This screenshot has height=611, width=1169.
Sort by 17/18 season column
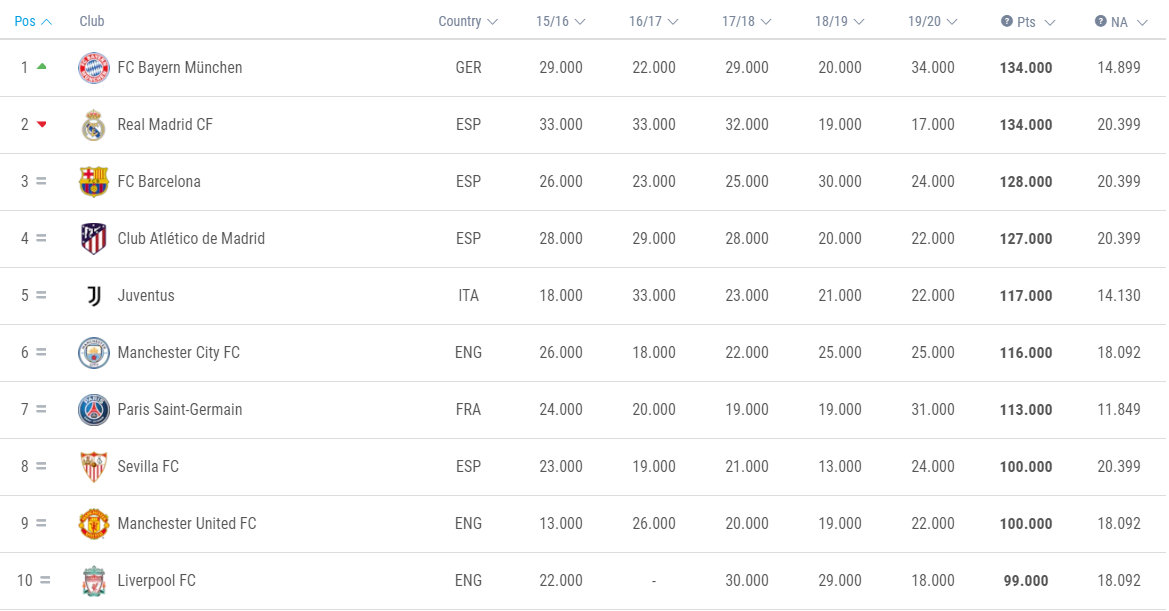[746, 22]
